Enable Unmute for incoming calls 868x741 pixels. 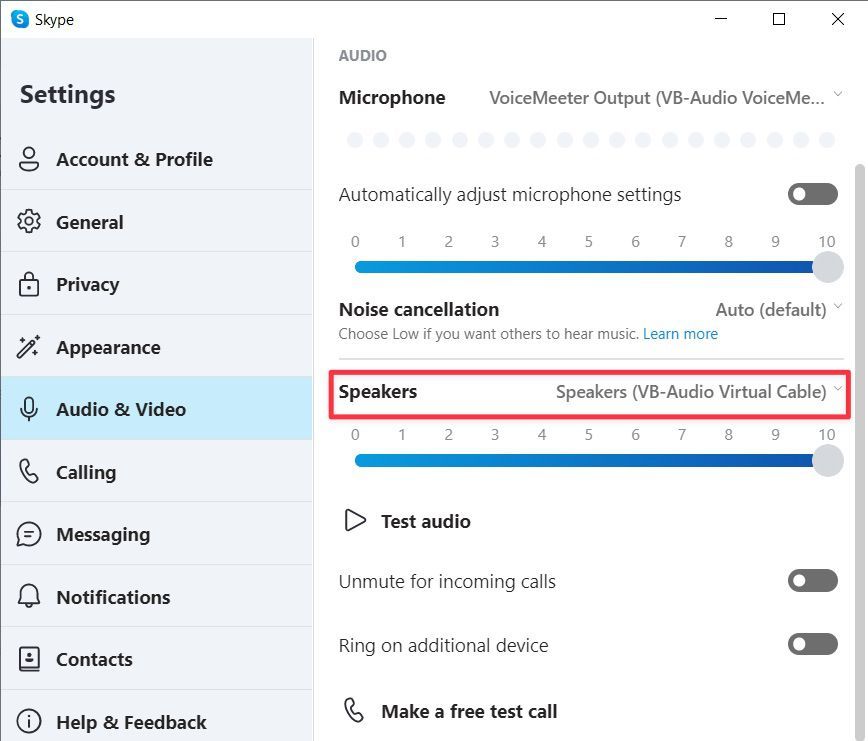(x=812, y=581)
